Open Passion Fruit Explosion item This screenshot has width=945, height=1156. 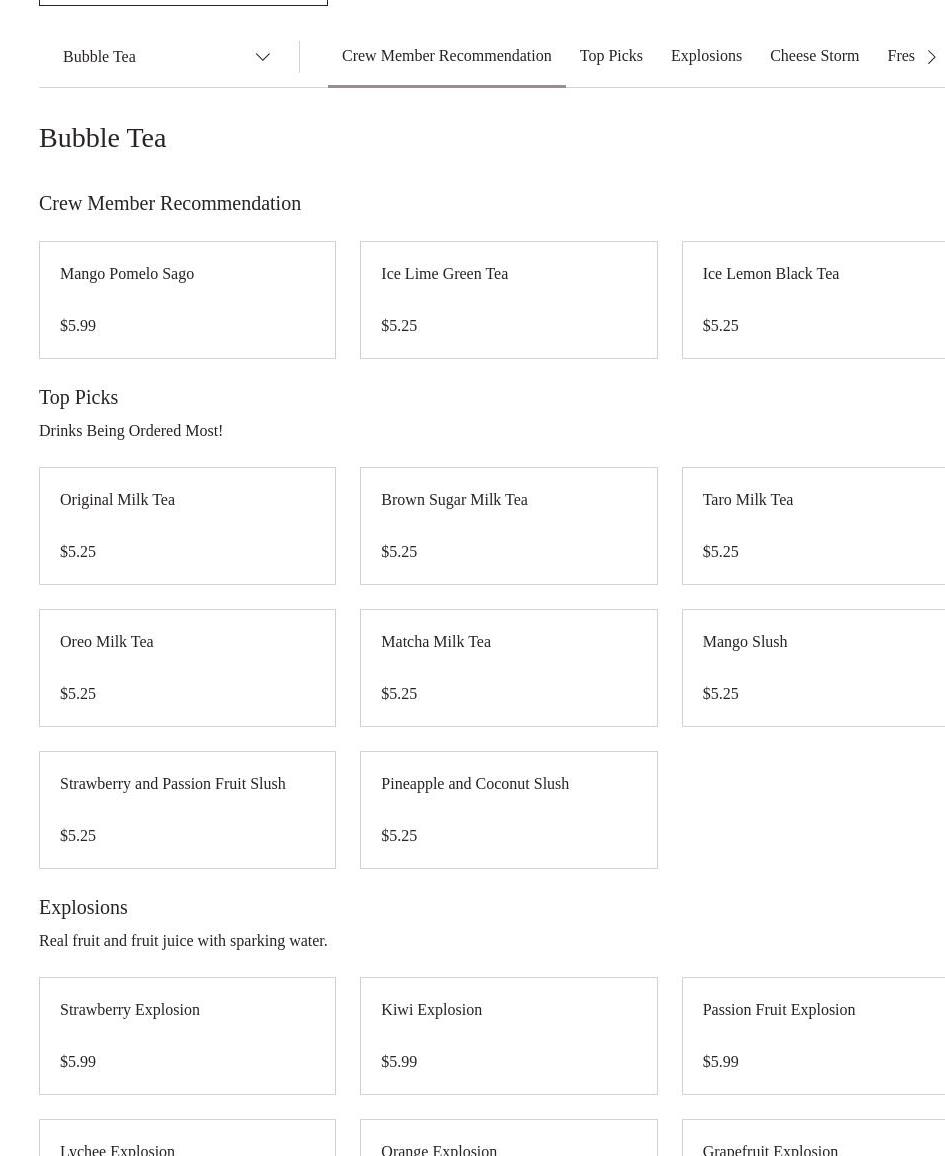point(812,1035)
